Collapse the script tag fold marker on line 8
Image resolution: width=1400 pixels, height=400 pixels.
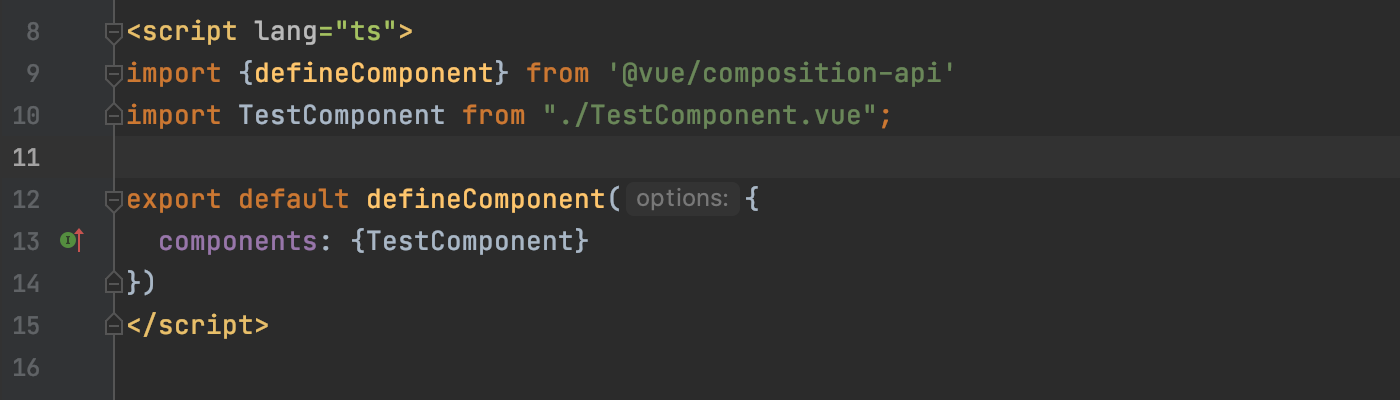114,33
